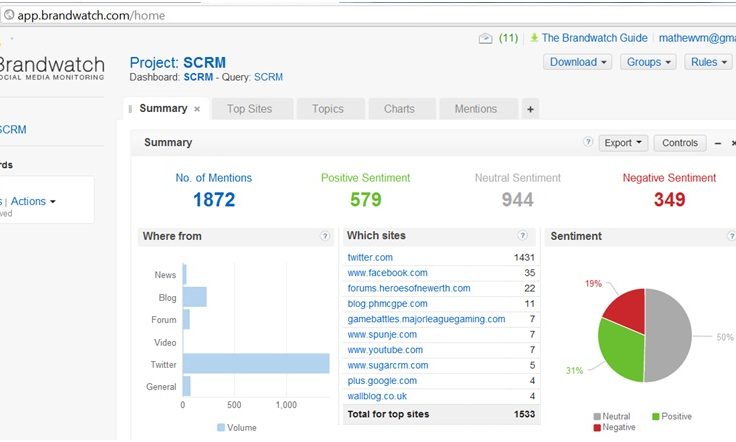This screenshot has width=736, height=442.
Task: Click the SCRM link in left sidebar
Action: [x=13, y=130]
